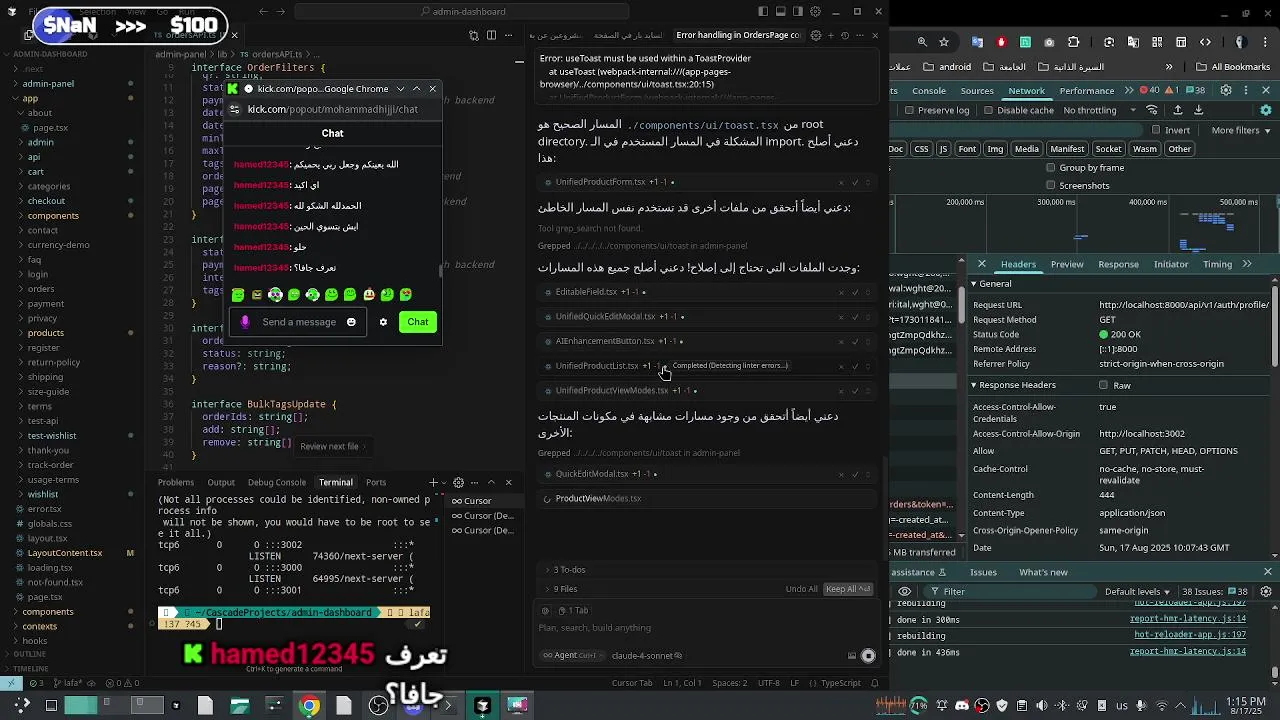Close the DevTools console drawer
Viewport: 1280px width, 720px height.
[x=1267, y=571]
